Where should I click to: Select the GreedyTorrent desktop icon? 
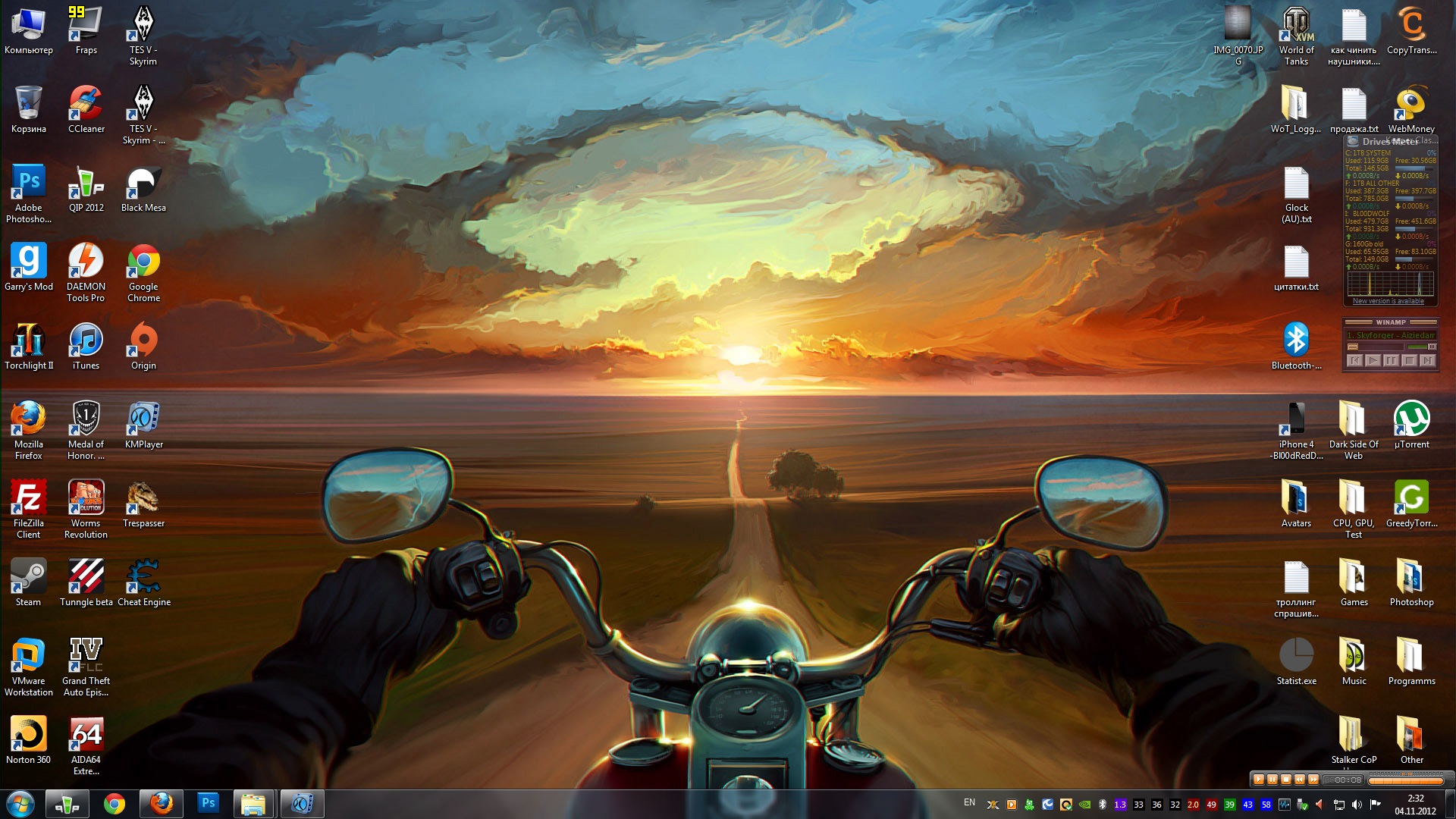[1411, 504]
